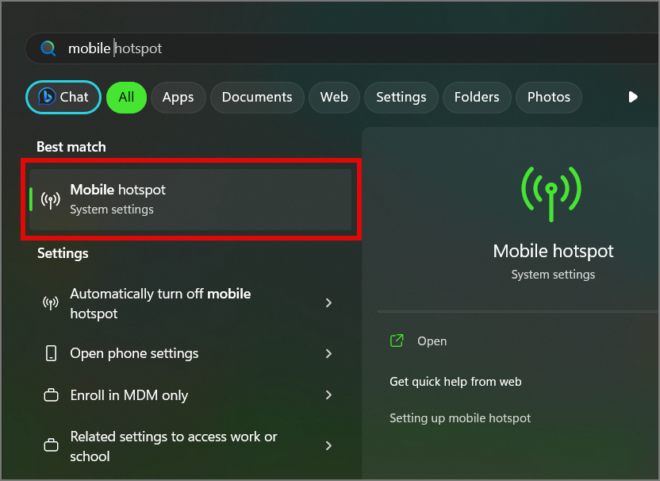The image size is (660, 481).
Task: Click the Mobile hotspot title in preview pane
Action: (x=553, y=251)
